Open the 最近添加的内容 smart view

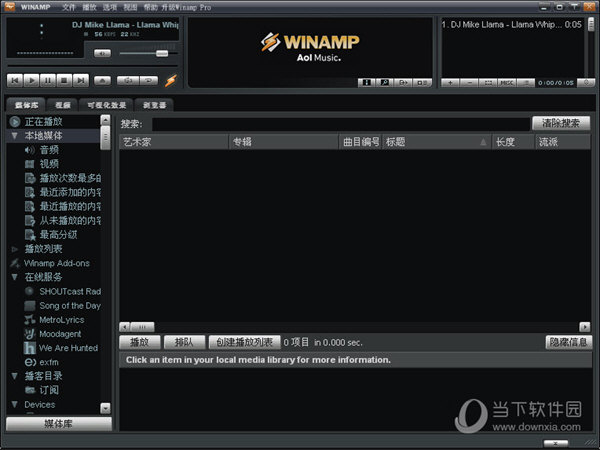tap(63, 192)
